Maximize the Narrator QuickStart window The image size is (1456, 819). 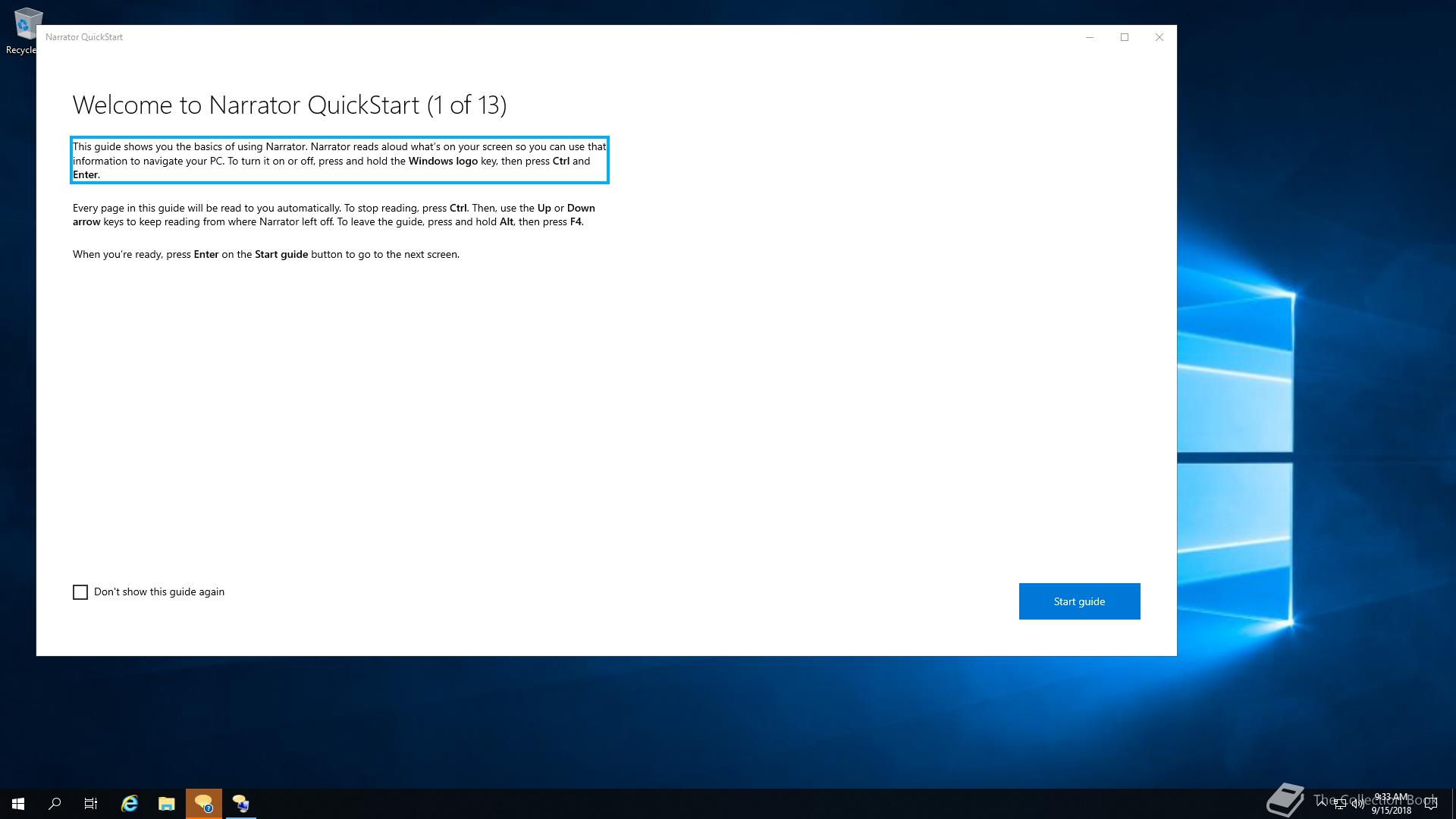[x=1125, y=37]
